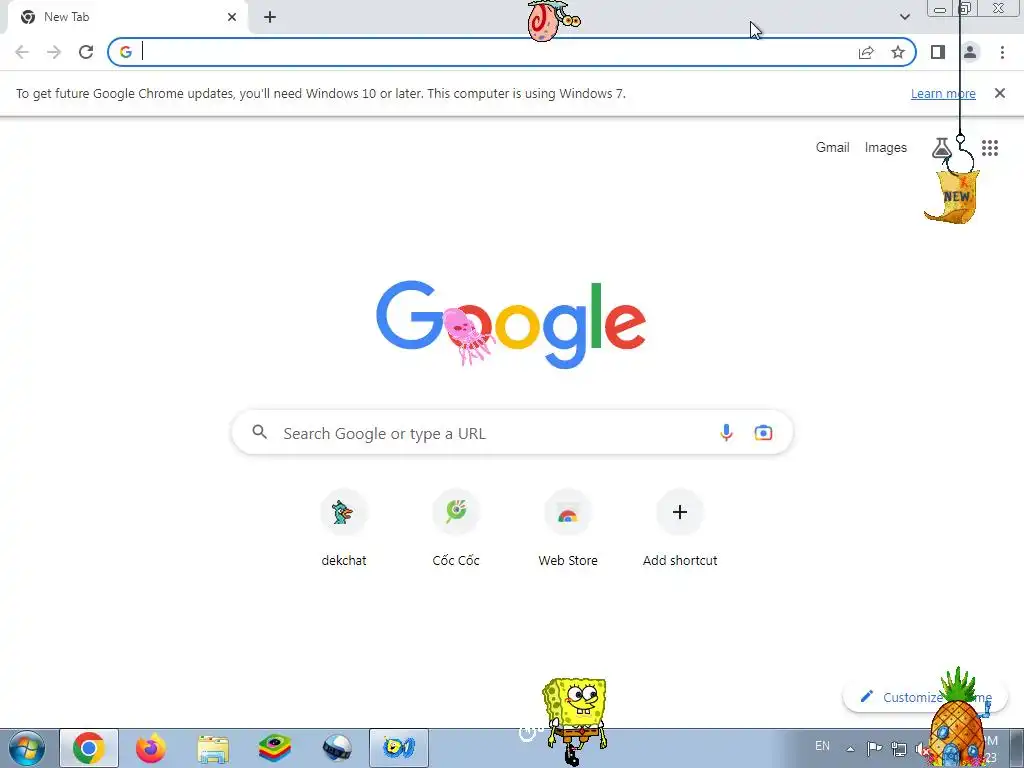Open the Chrome profile avatar
The width and height of the screenshot is (1024, 768).
click(970, 52)
